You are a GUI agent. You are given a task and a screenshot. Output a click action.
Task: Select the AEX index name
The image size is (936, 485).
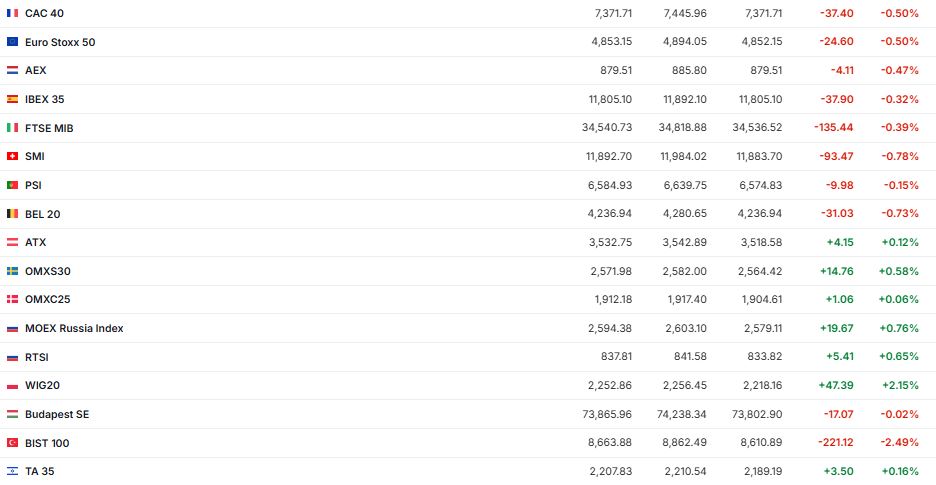35,71
